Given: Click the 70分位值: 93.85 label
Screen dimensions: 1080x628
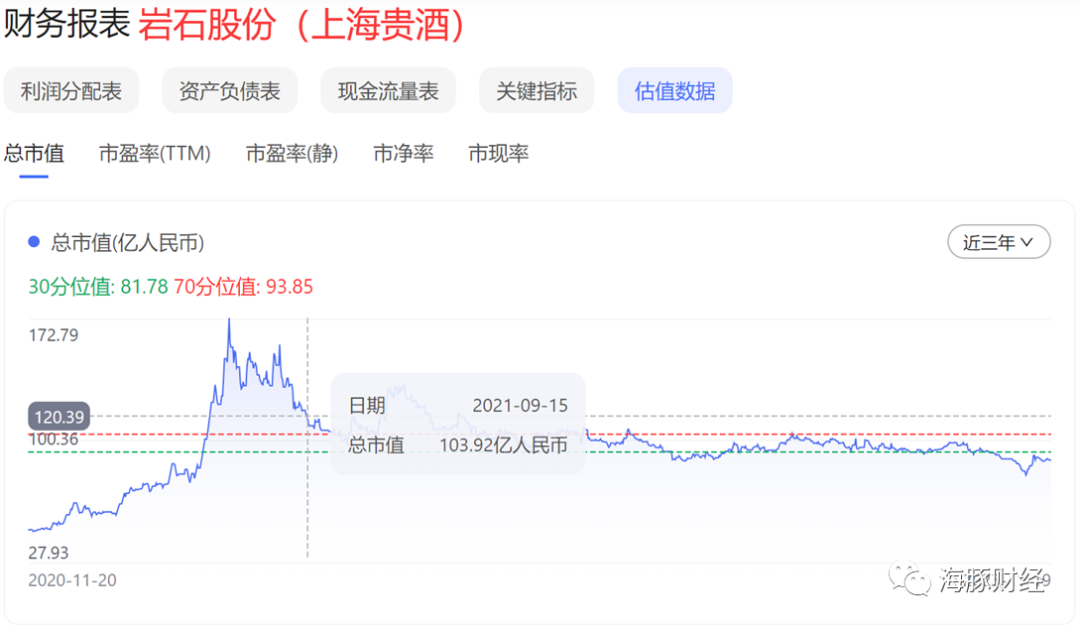Looking at the screenshot, I should click(243, 286).
